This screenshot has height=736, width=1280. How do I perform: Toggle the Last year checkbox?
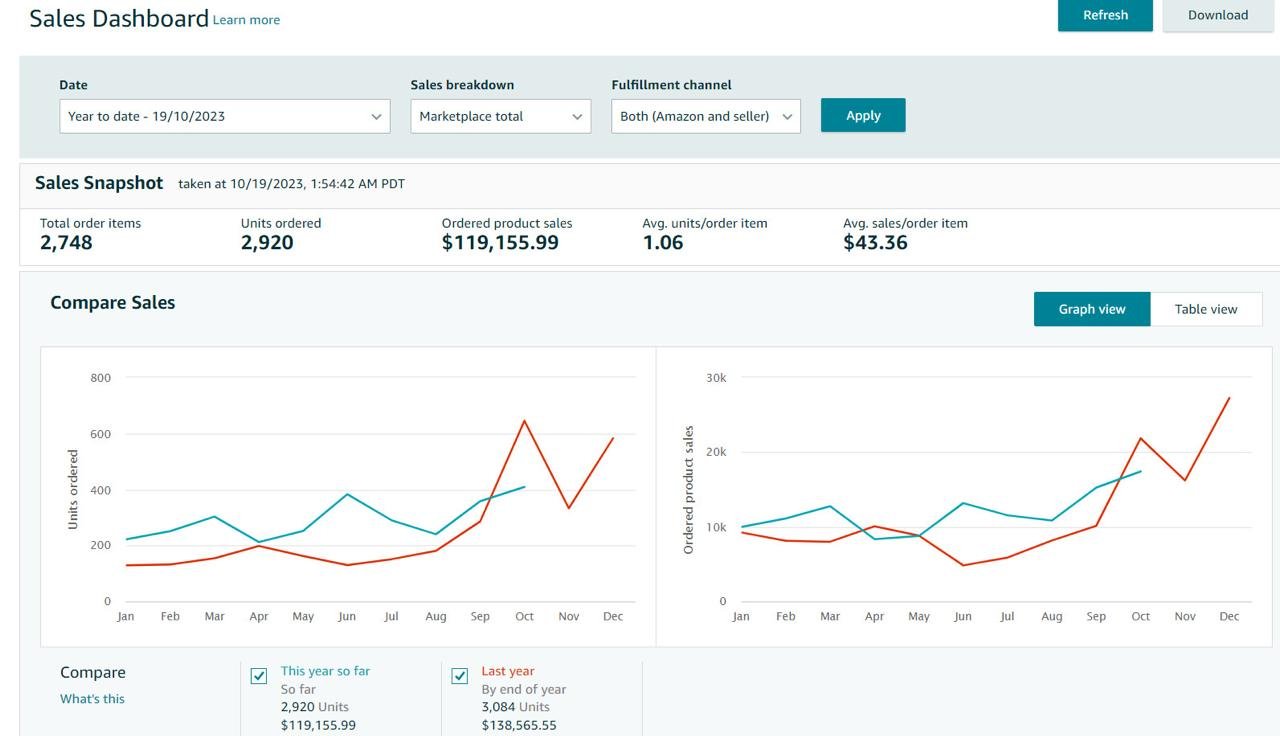pos(460,676)
